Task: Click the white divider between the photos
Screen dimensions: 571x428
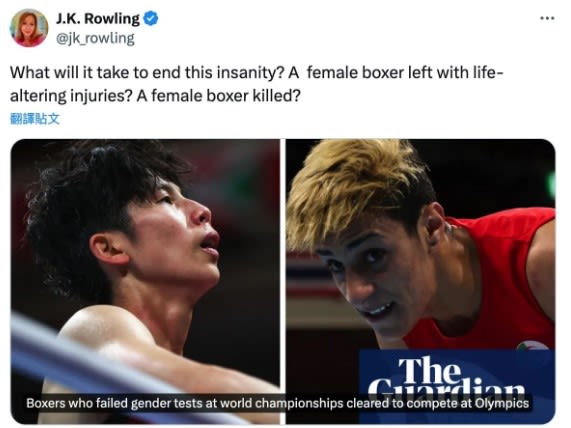Action: point(283,281)
